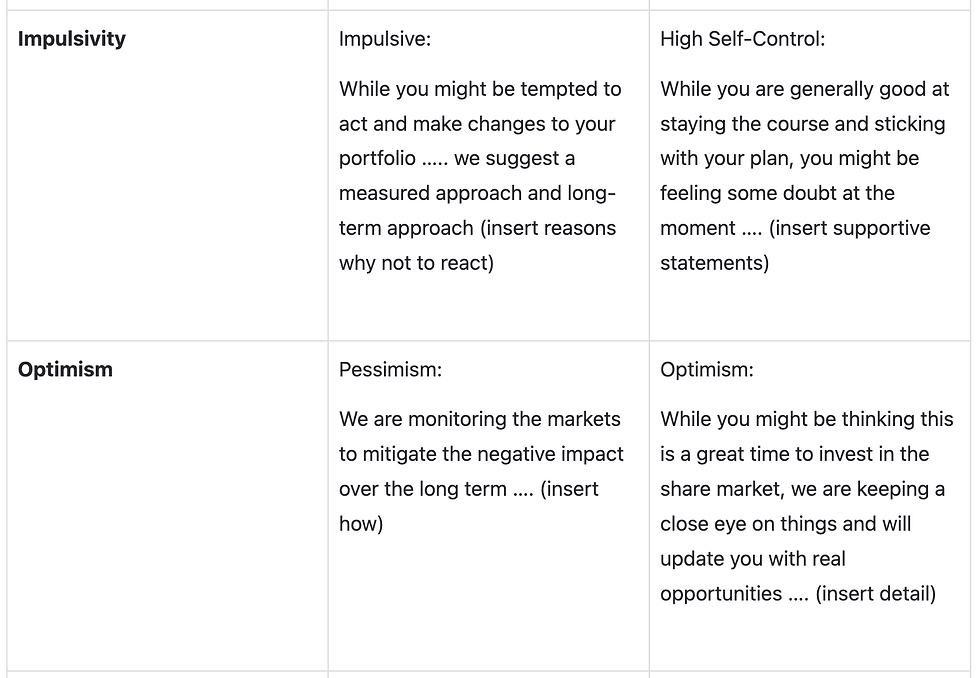This screenshot has width=980, height=678.
Task: Click the bold Impulsivity row header
Action: click(72, 39)
